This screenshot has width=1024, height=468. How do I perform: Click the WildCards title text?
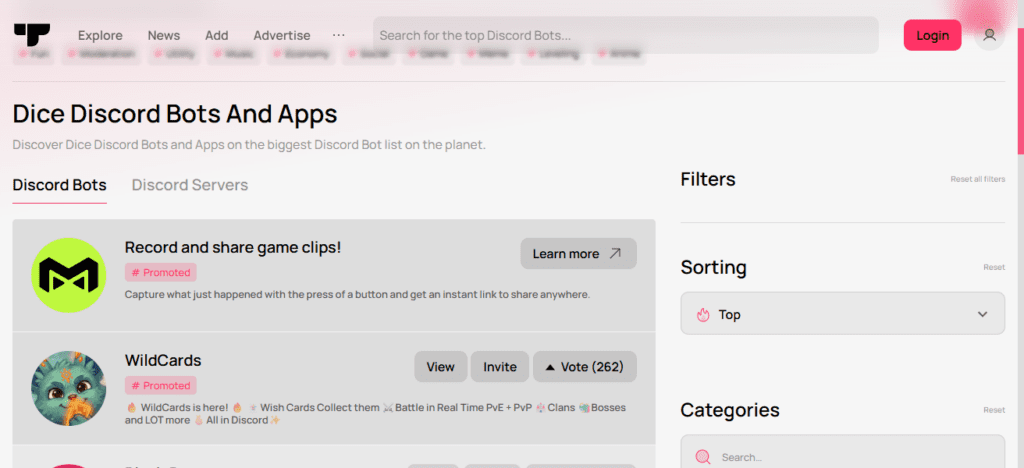pos(163,360)
